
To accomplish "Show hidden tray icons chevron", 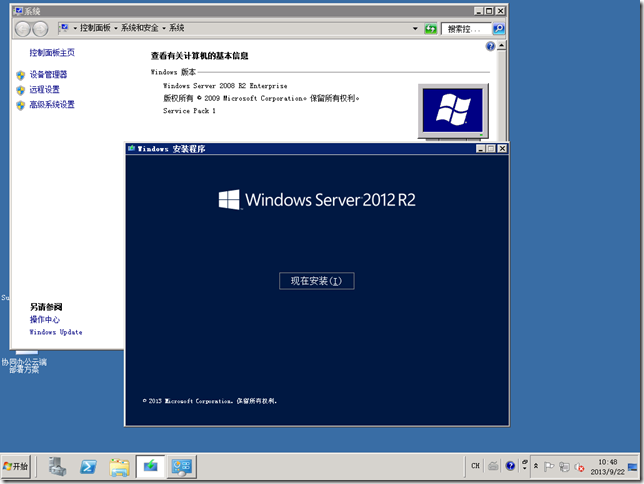I will 536,466.
